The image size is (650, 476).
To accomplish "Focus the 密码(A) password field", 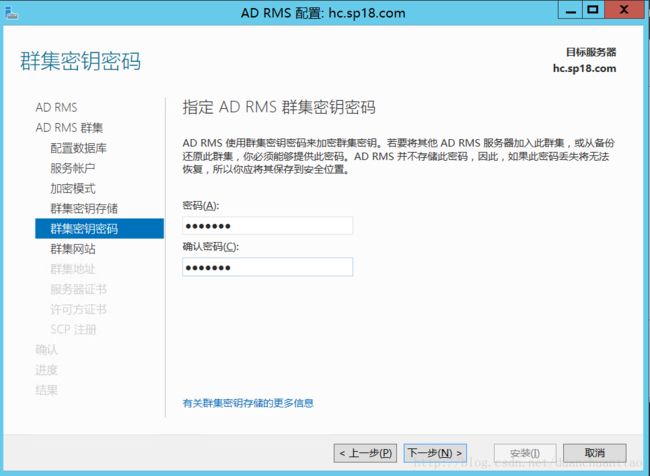I will [267, 226].
